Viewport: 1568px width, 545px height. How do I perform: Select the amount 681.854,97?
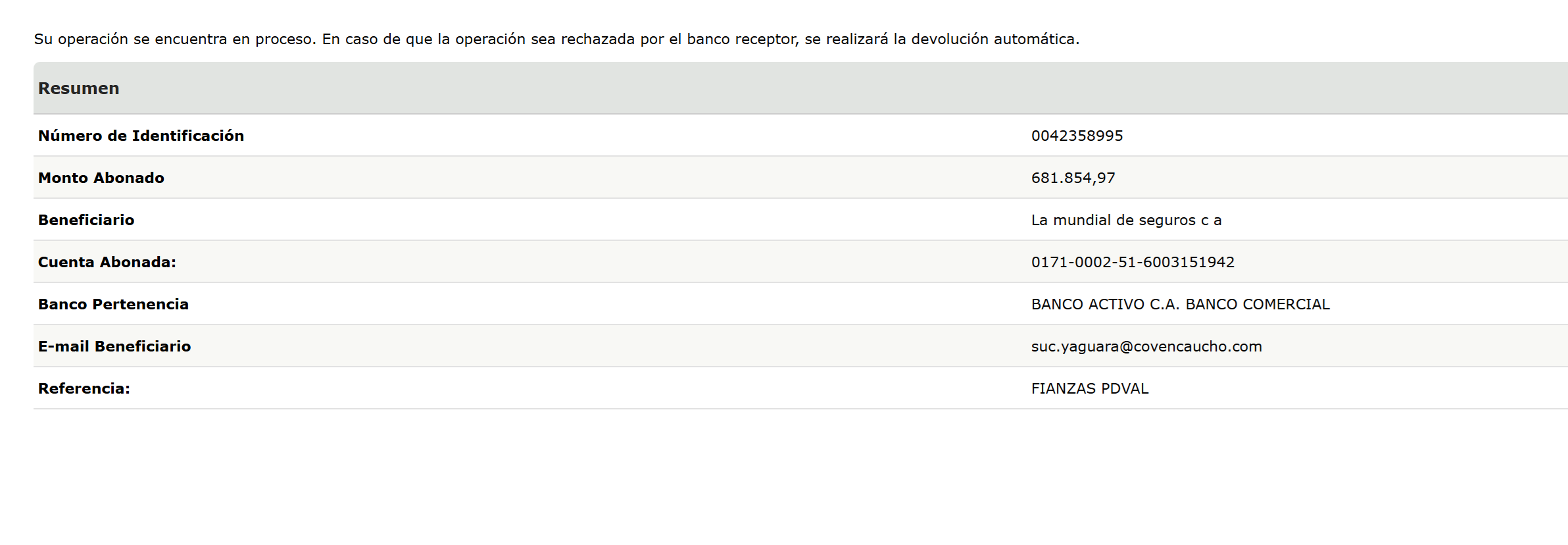coord(1073,178)
